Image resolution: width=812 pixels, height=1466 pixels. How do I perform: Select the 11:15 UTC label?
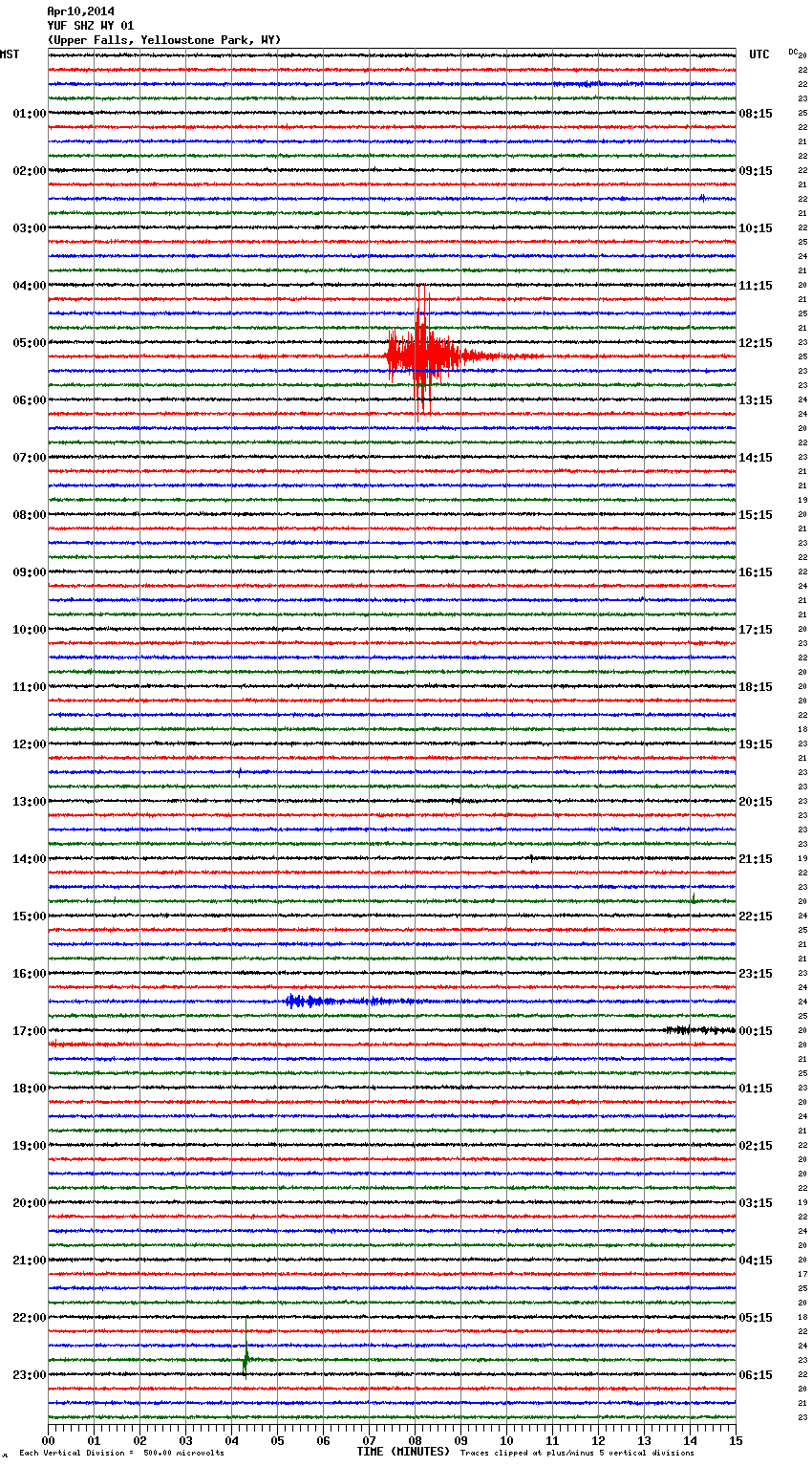(x=756, y=286)
